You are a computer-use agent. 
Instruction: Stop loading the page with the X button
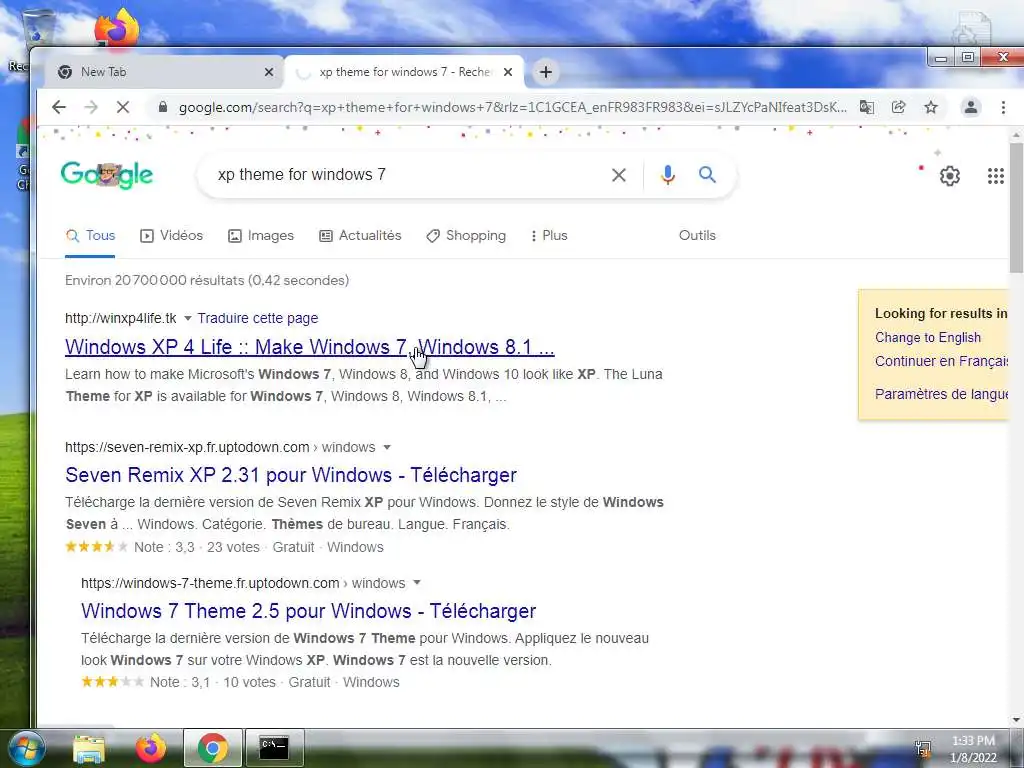(x=123, y=107)
